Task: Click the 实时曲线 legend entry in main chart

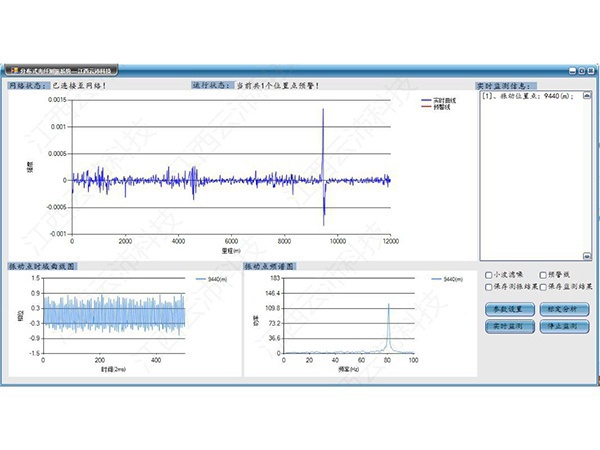Action: click(x=443, y=101)
